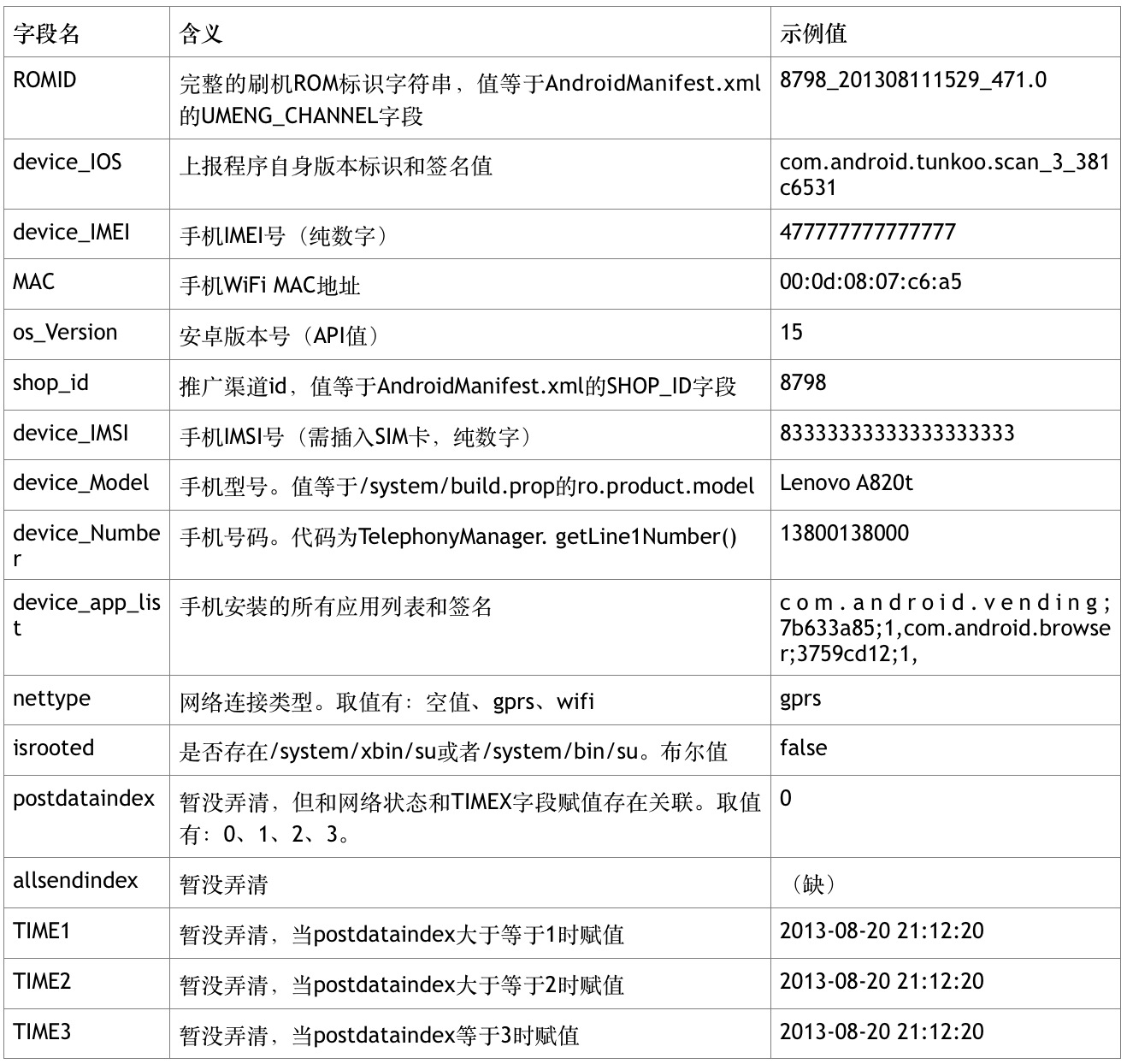Click MAC address value 00:0d:08:07:c6:a5
Image resolution: width=1127 pixels, height=1064 pixels.
tap(870, 282)
